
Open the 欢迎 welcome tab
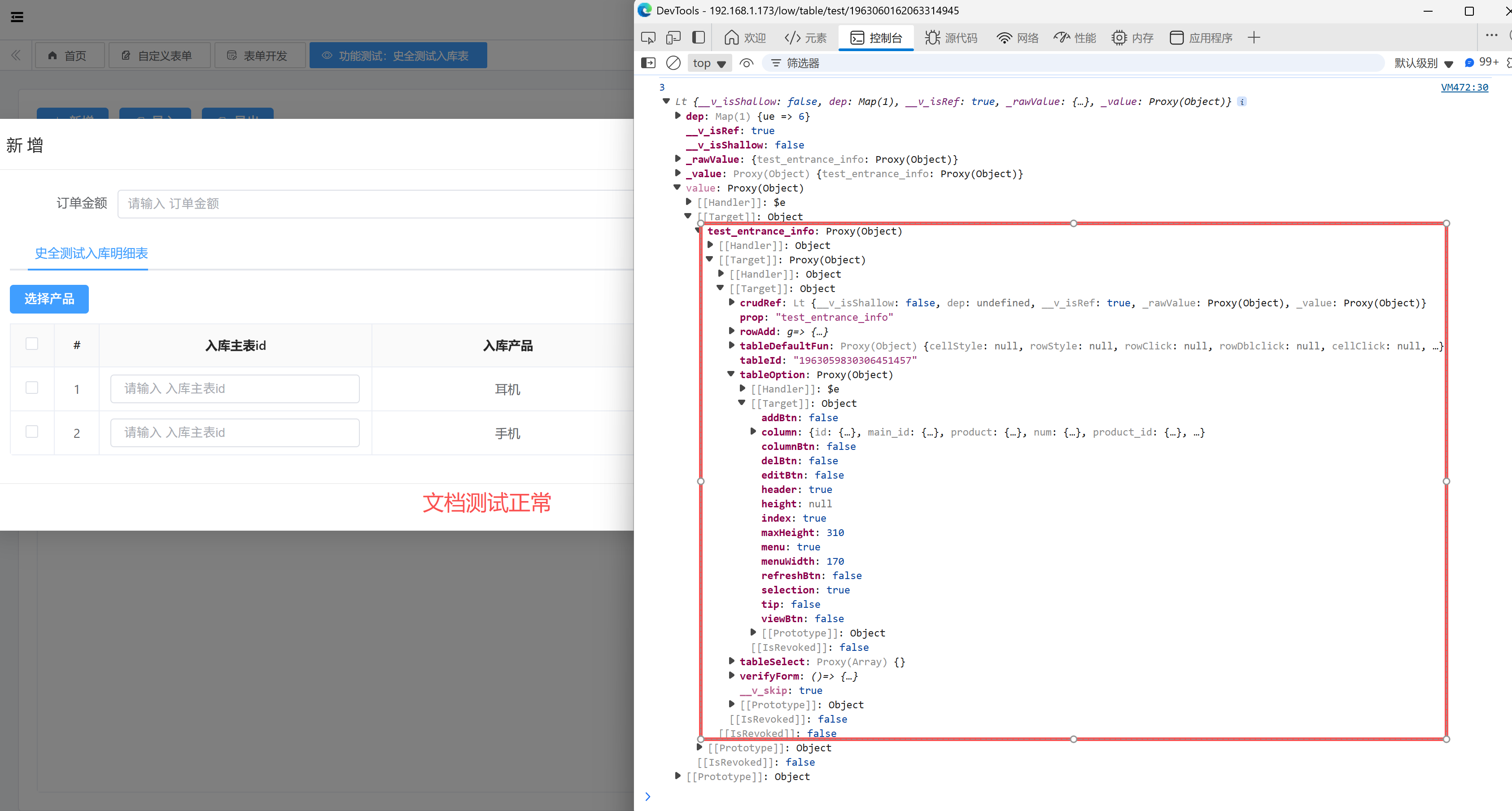point(745,38)
